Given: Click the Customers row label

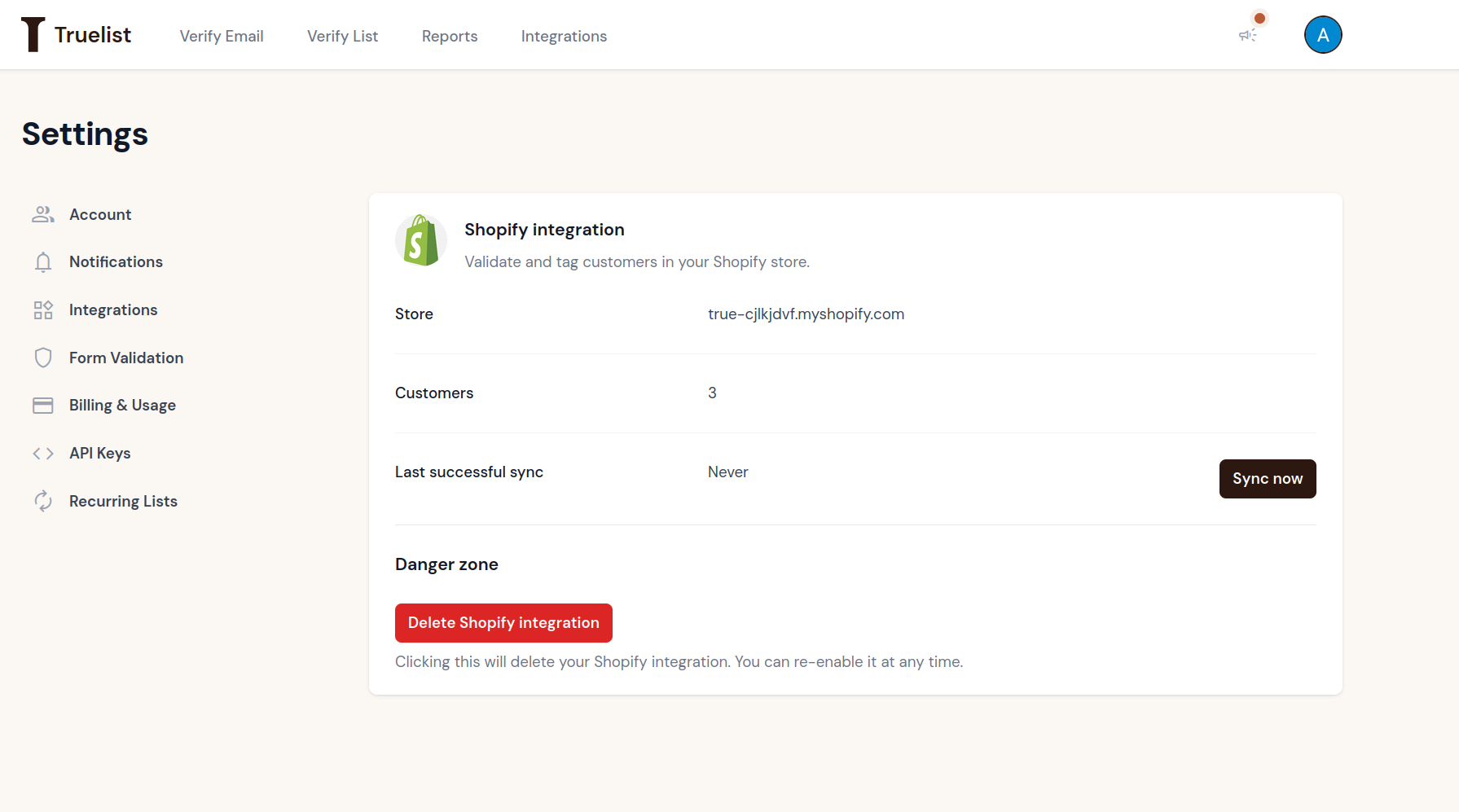Looking at the screenshot, I should 434,393.
